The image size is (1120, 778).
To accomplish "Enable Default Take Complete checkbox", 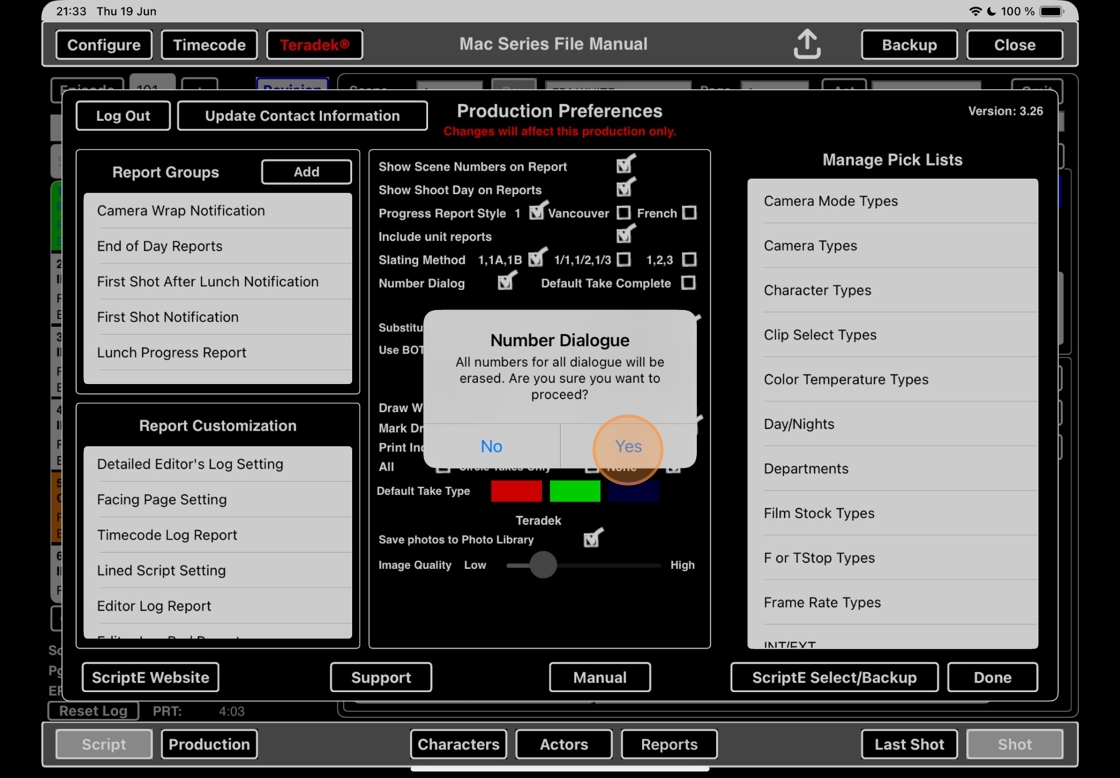I will pos(689,283).
